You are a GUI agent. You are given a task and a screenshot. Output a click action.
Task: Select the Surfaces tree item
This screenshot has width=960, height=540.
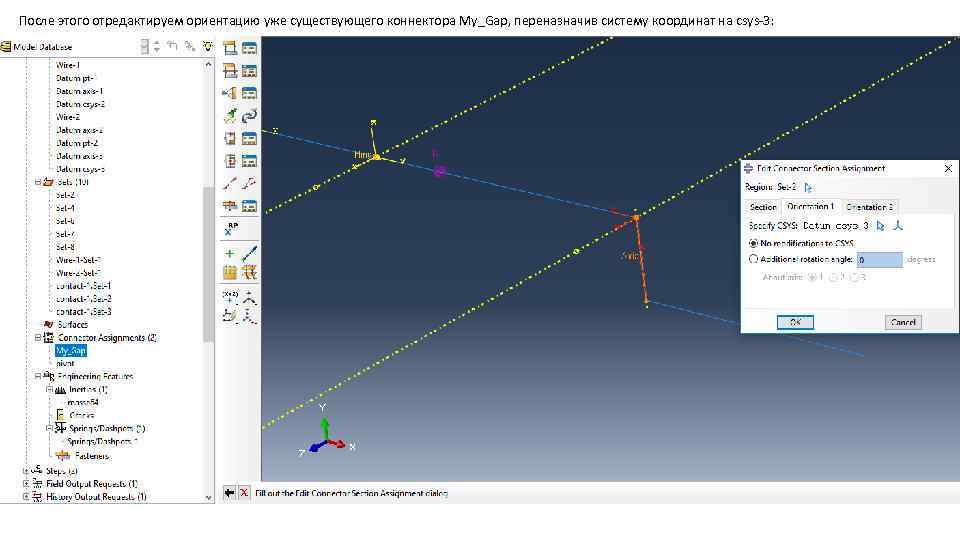pyautogui.click(x=72, y=324)
